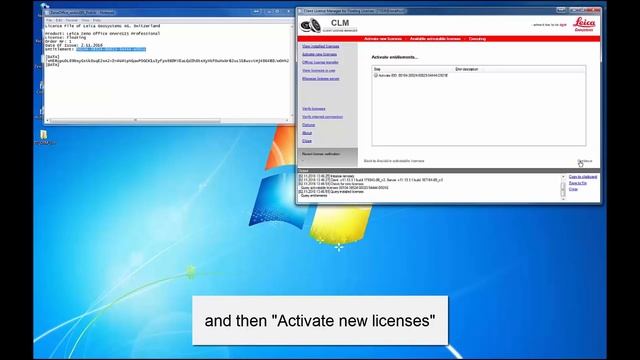Open View licenses in use link
This screenshot has height=360, width=640.
tap(318, 71)
